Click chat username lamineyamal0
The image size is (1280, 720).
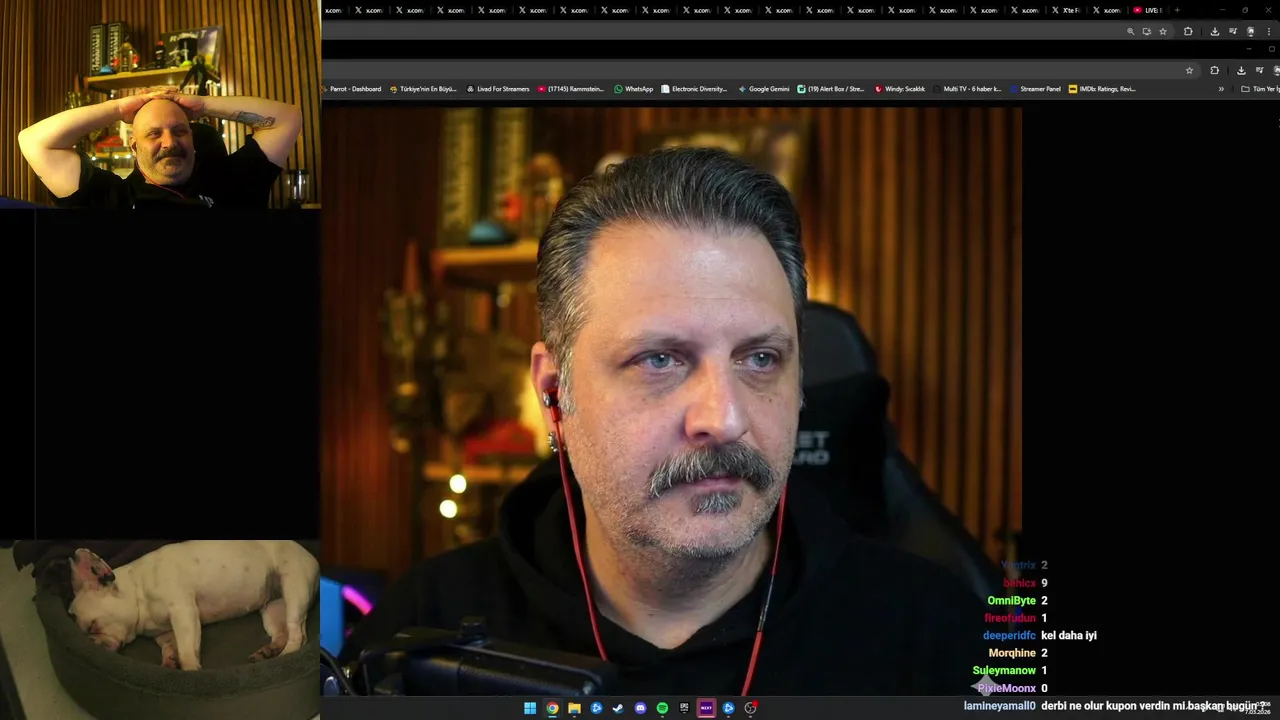click(999, 706)
